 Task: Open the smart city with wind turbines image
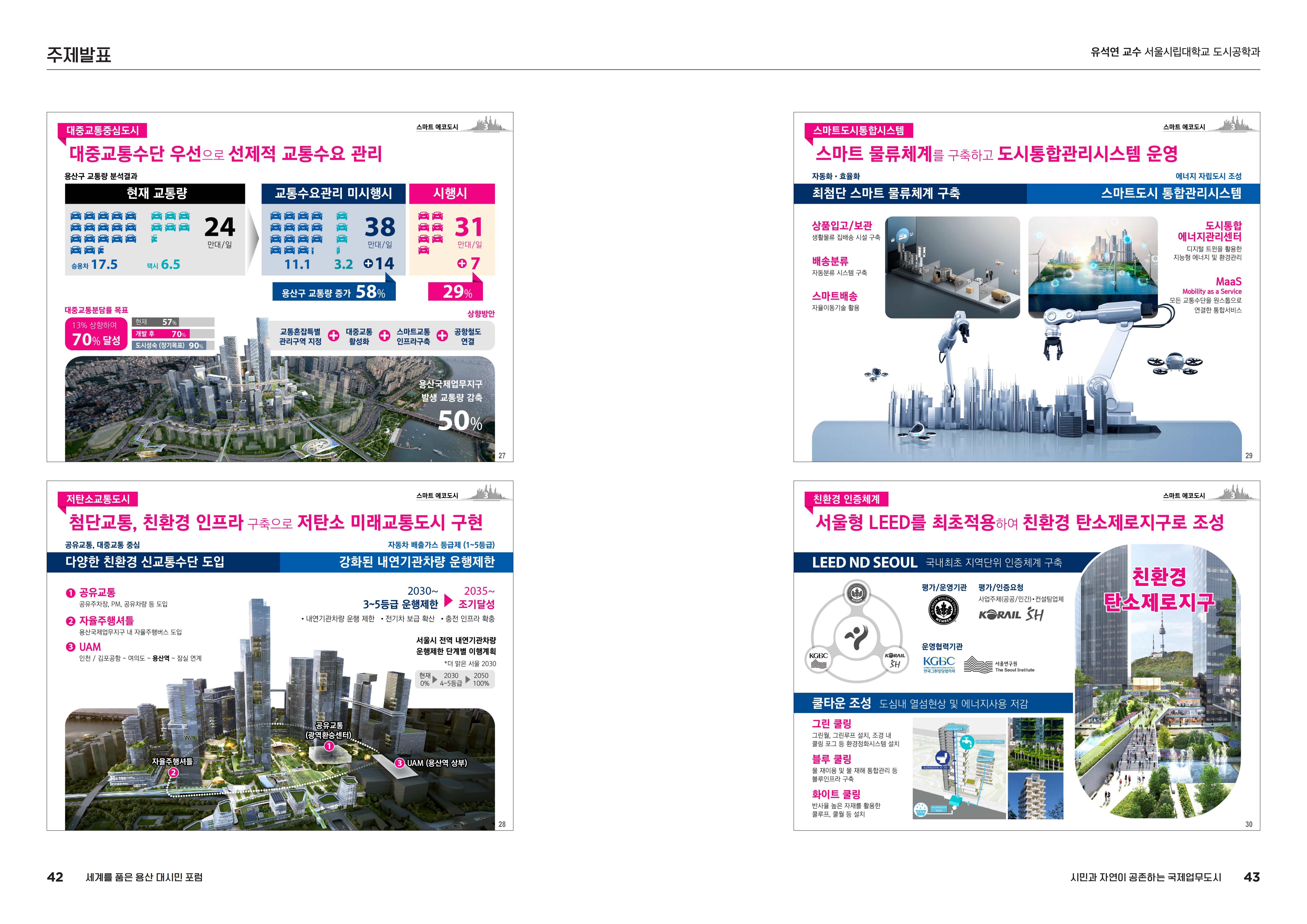(x=1093, y=267)
